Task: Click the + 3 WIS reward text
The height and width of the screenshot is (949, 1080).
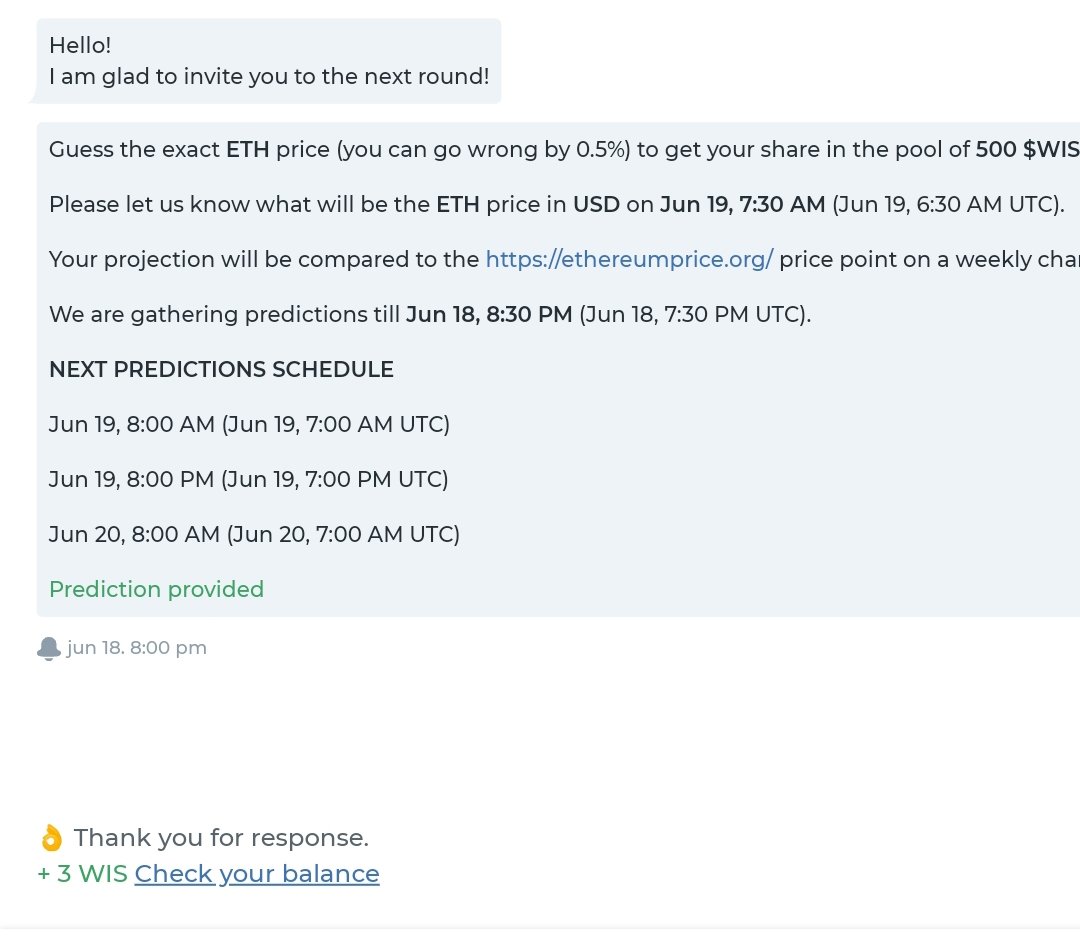Action: [83, 873]
